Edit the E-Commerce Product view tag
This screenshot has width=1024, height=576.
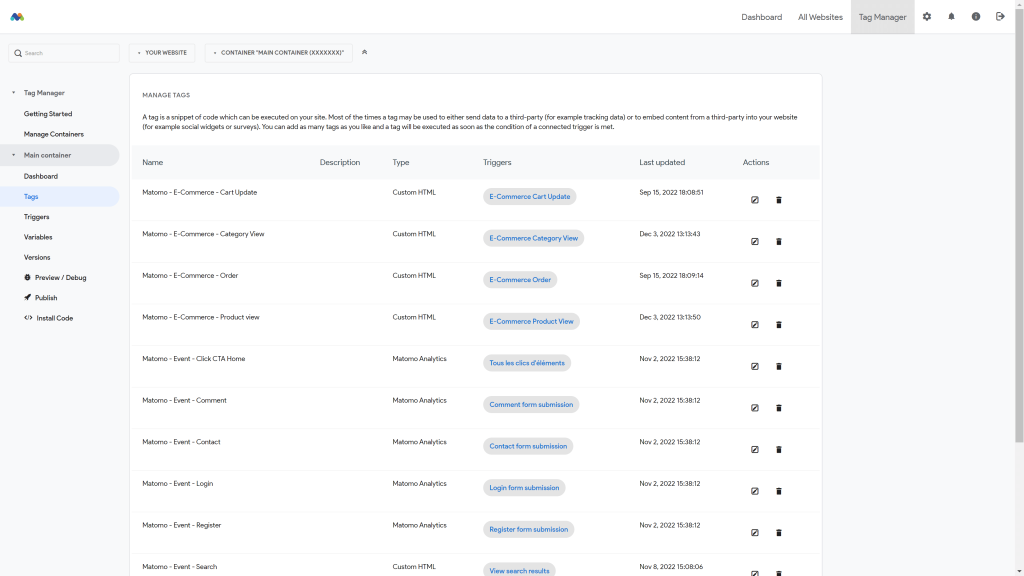754,325
